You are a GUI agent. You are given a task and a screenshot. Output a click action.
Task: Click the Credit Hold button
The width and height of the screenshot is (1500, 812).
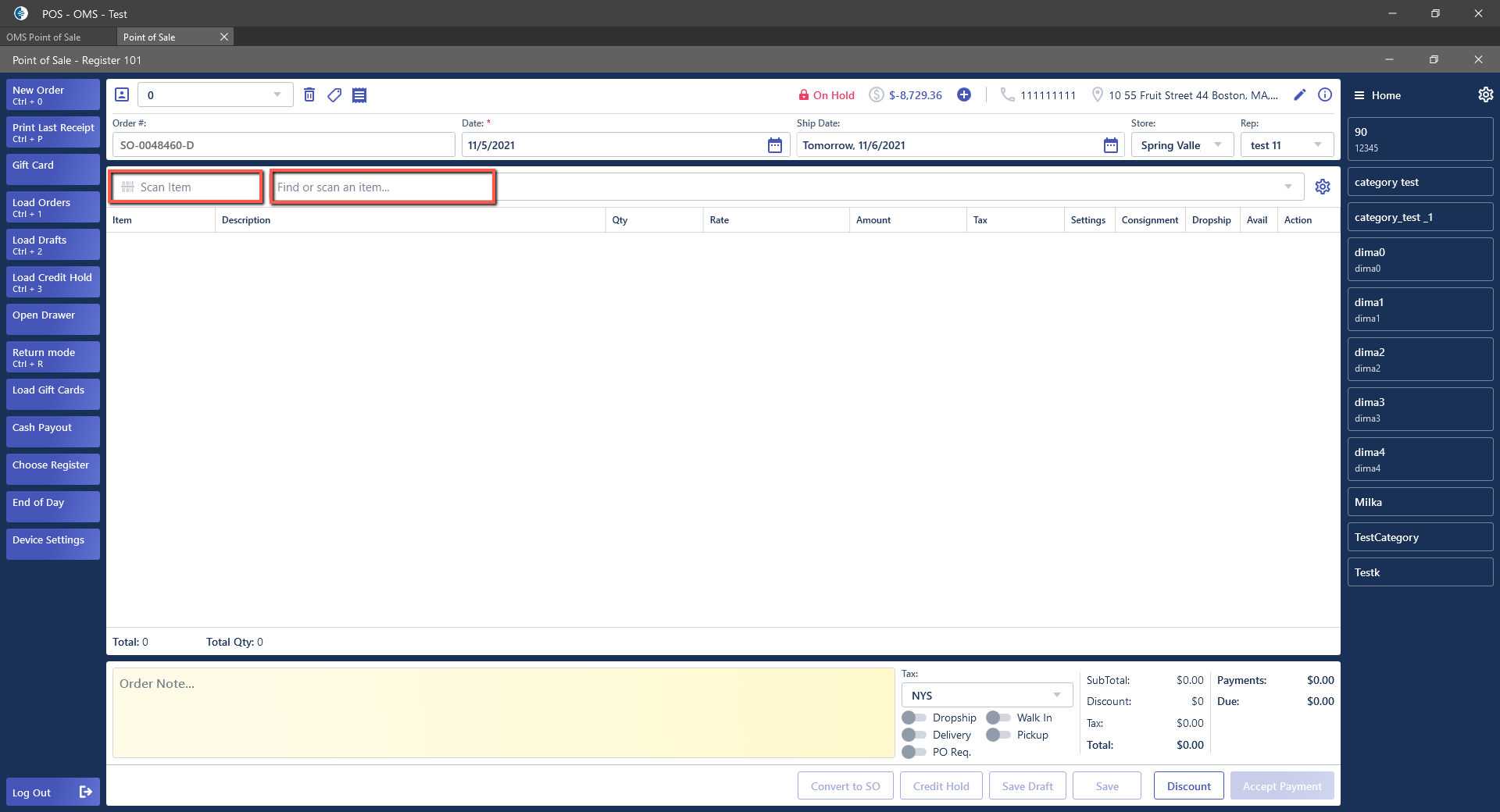coord(941,785)
